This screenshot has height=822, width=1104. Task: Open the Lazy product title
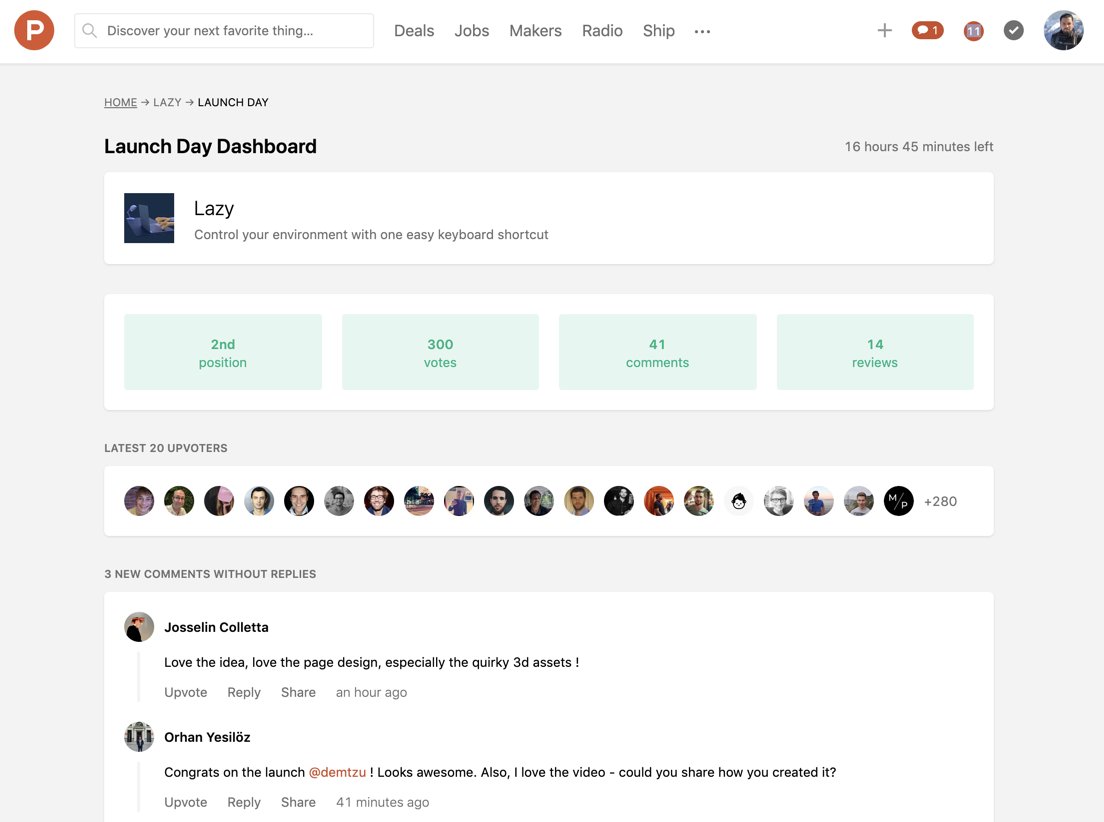(213, 208)
